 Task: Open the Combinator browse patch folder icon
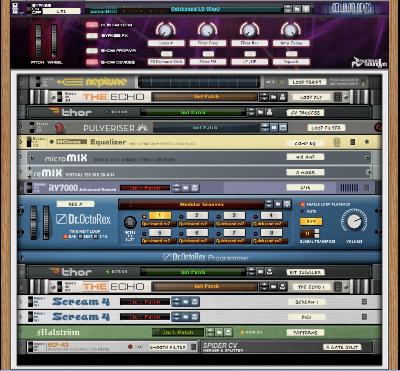[297, 9]
